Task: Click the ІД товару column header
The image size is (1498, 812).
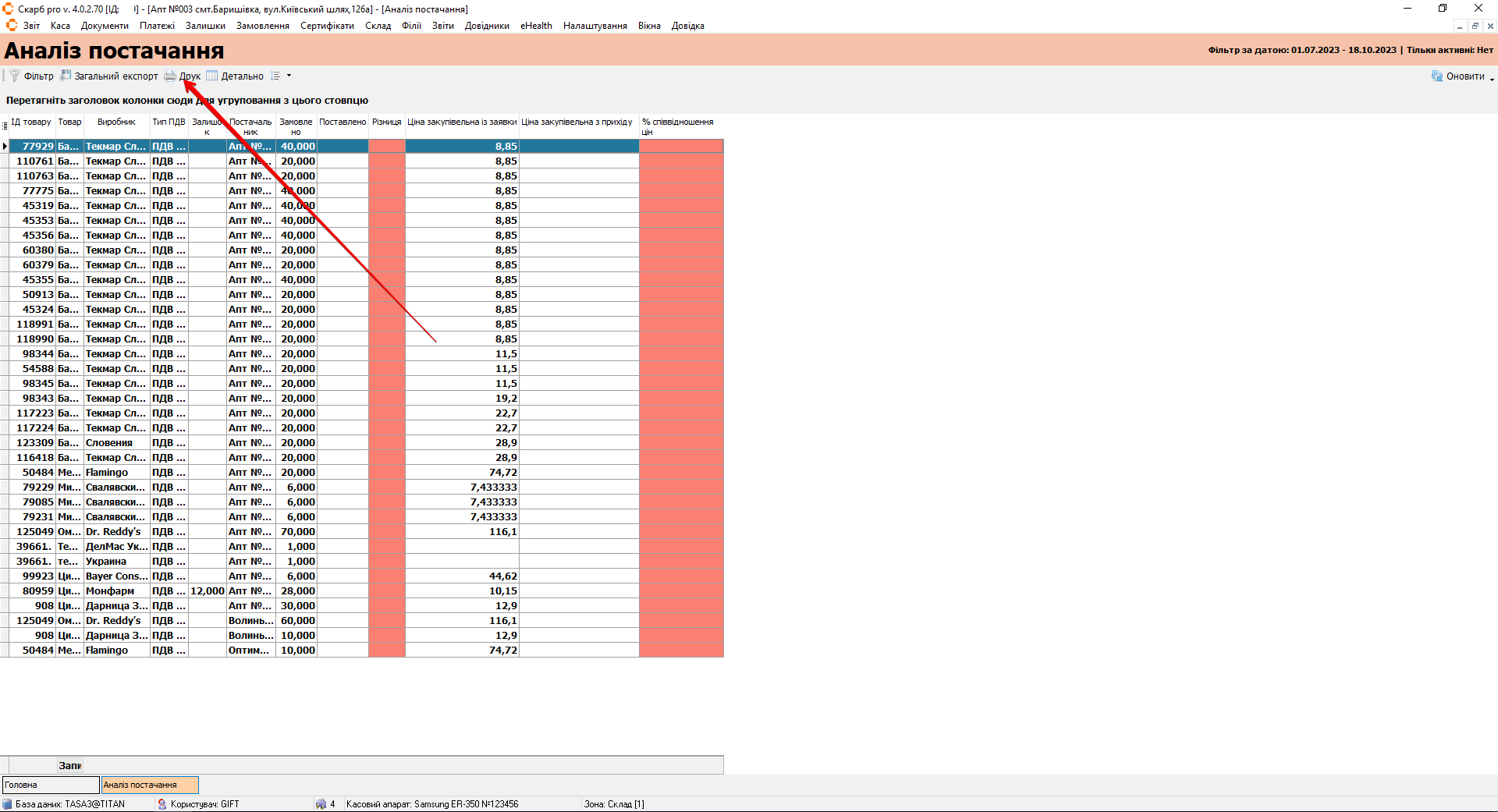Action: [31, 122]
